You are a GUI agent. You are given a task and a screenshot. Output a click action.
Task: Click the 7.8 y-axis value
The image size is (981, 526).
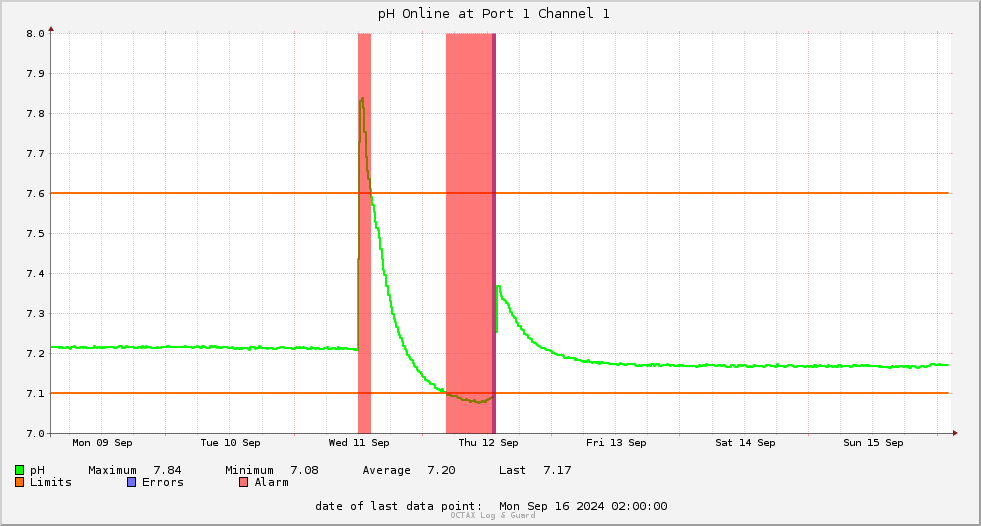point(36,114)
